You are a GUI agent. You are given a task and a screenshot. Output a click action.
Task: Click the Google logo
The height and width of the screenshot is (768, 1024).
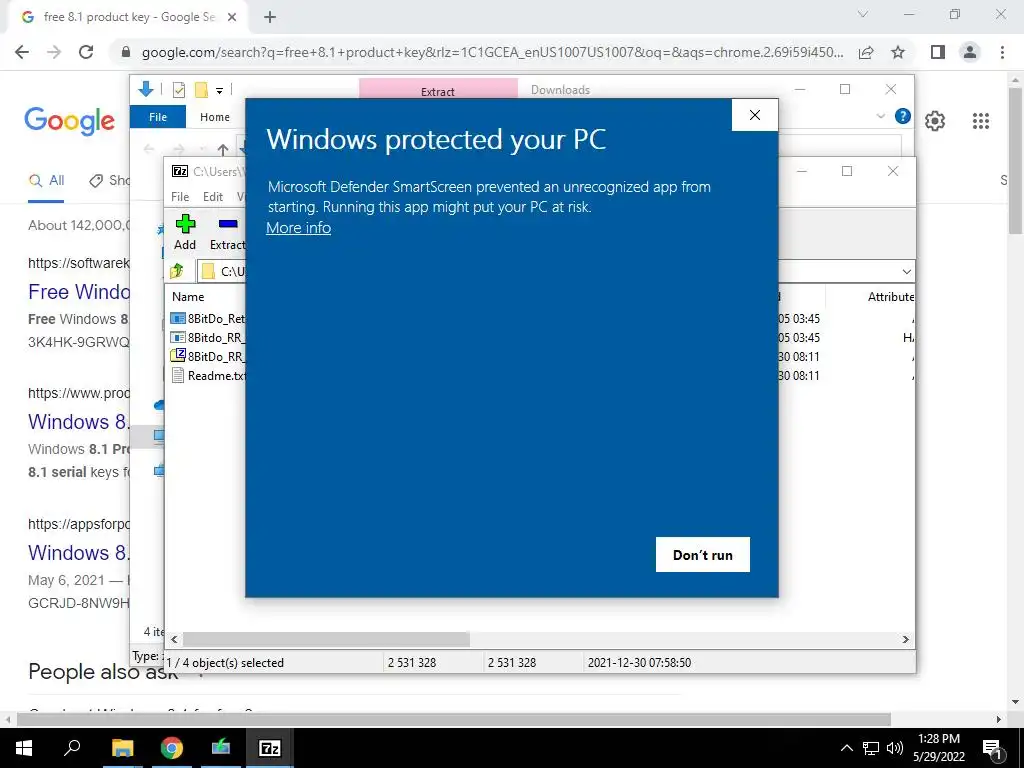pos(69,121)
